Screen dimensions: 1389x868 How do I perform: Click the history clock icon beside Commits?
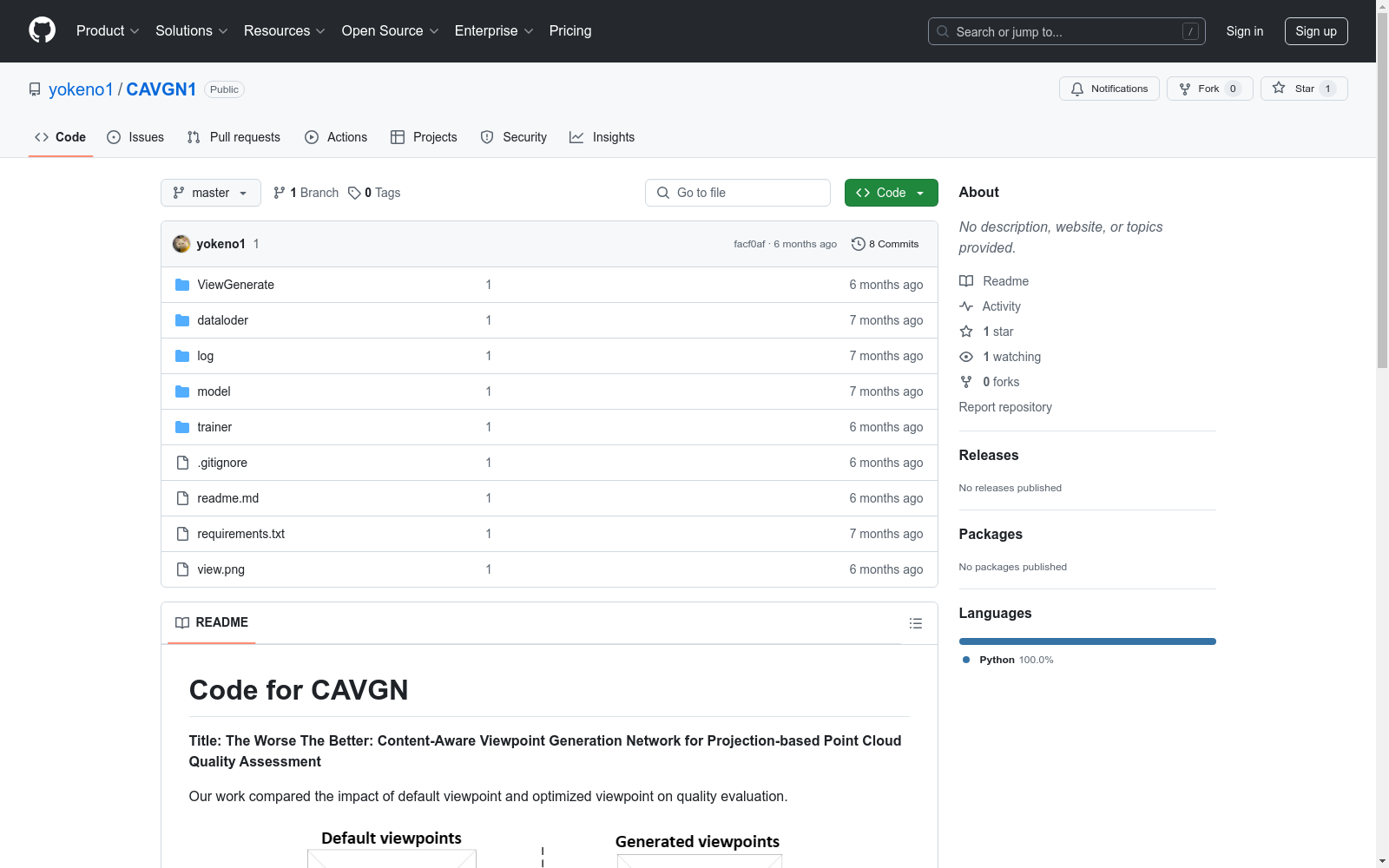click(x=859, y=244)
